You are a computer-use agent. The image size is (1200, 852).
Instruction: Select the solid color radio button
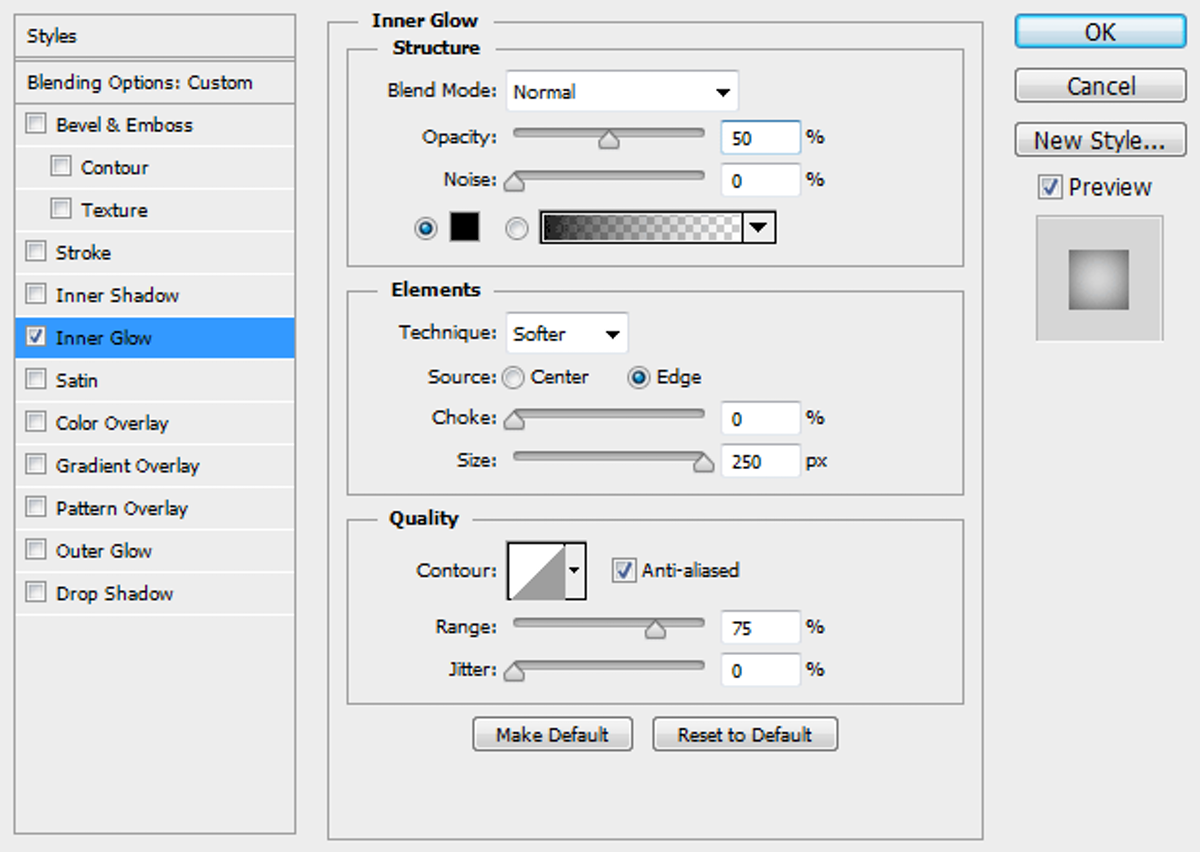tap(425, 228)
